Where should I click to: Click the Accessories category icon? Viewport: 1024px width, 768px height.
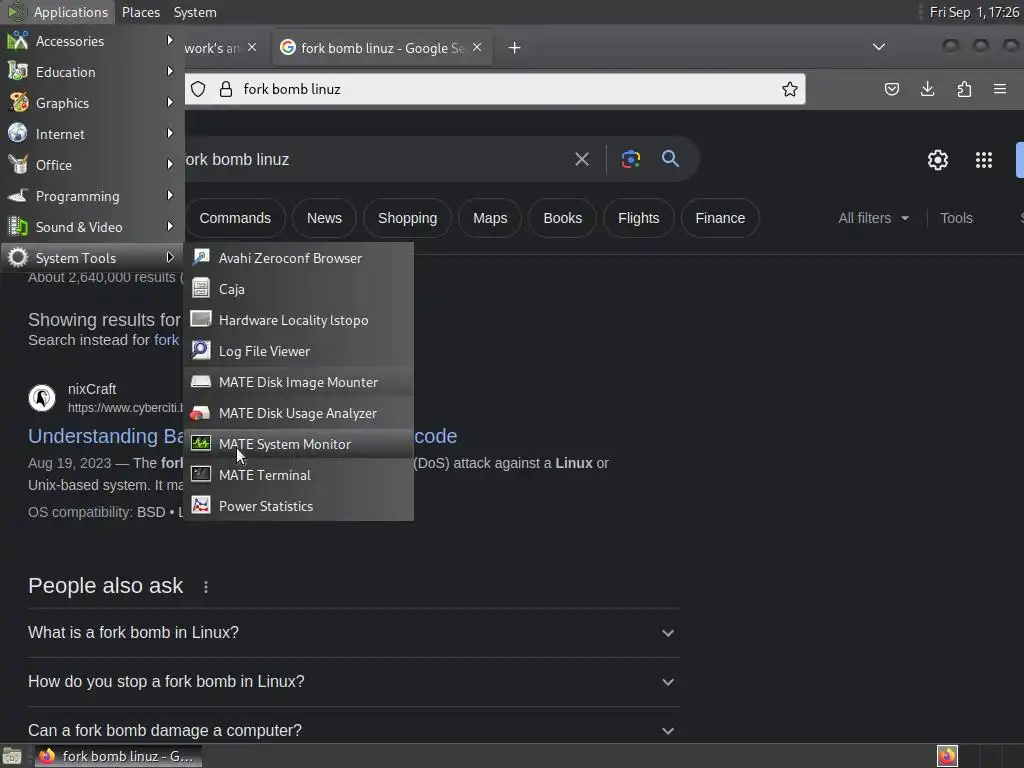tap(18, 40)
